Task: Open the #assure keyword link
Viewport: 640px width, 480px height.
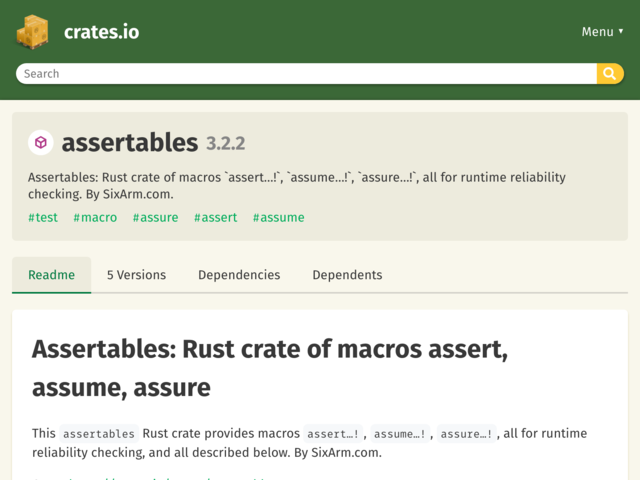Action: pyautogui.click(x=156, y=218)
